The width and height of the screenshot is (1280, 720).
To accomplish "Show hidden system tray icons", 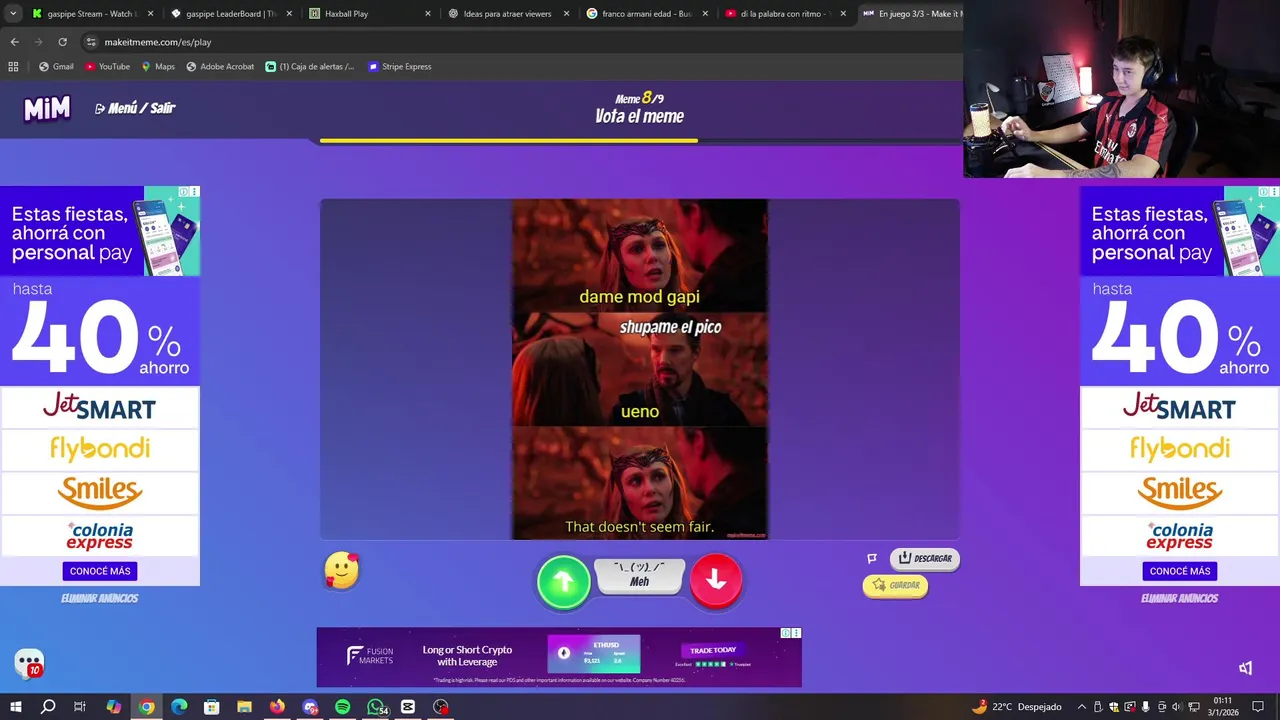I will pyautogui.click(x=1081, y=707).
